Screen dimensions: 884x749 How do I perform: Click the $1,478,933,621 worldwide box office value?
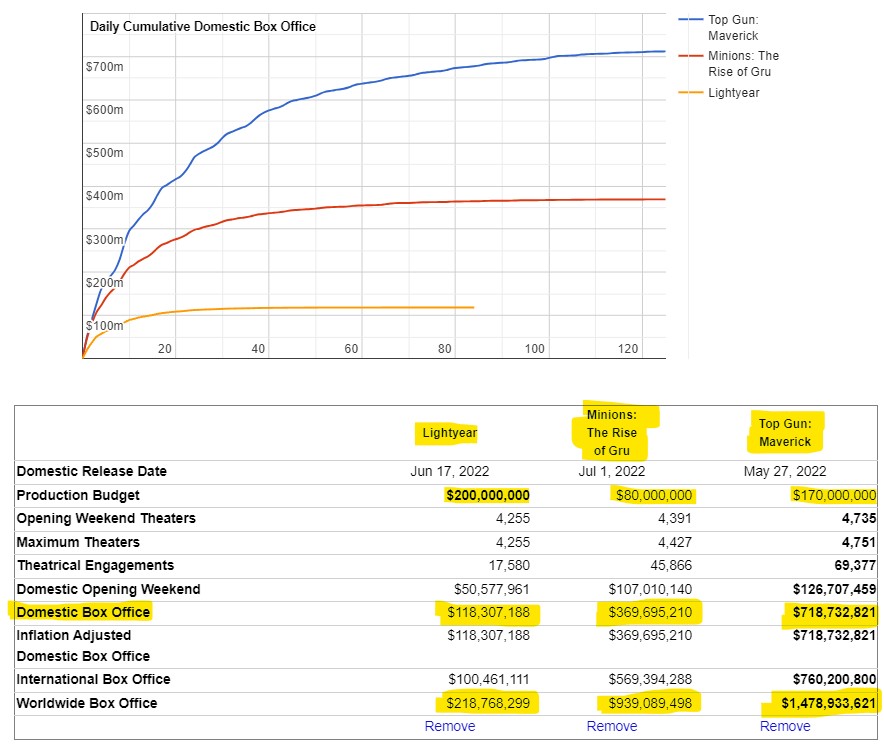[x=829, y=703]
